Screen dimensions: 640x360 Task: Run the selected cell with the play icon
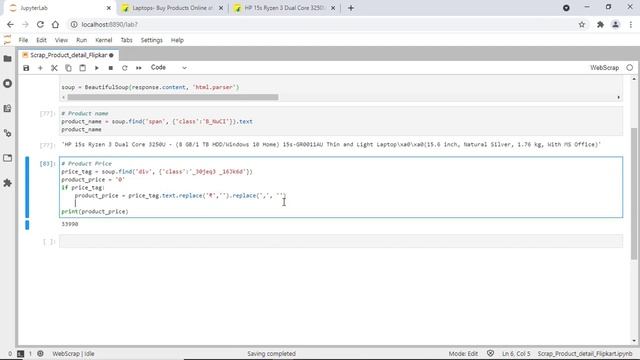(97, 68)
